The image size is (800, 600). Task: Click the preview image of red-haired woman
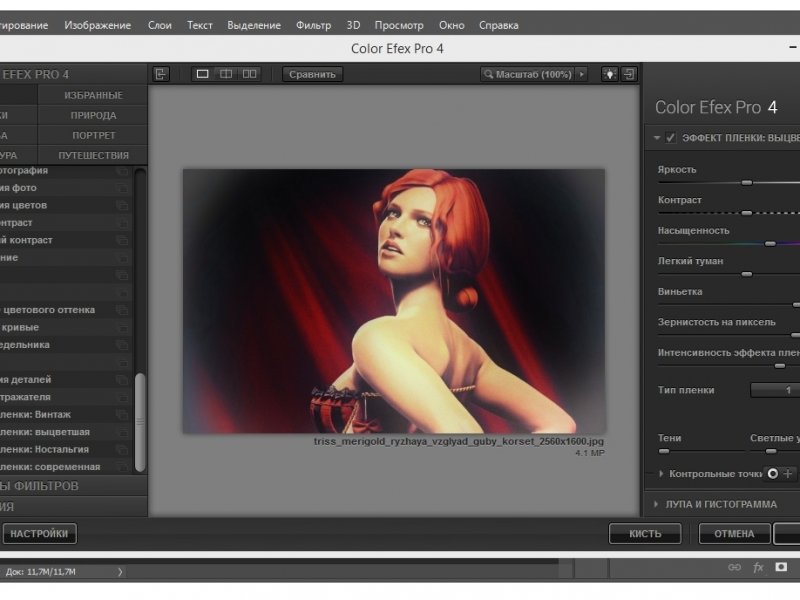point(394,301)
